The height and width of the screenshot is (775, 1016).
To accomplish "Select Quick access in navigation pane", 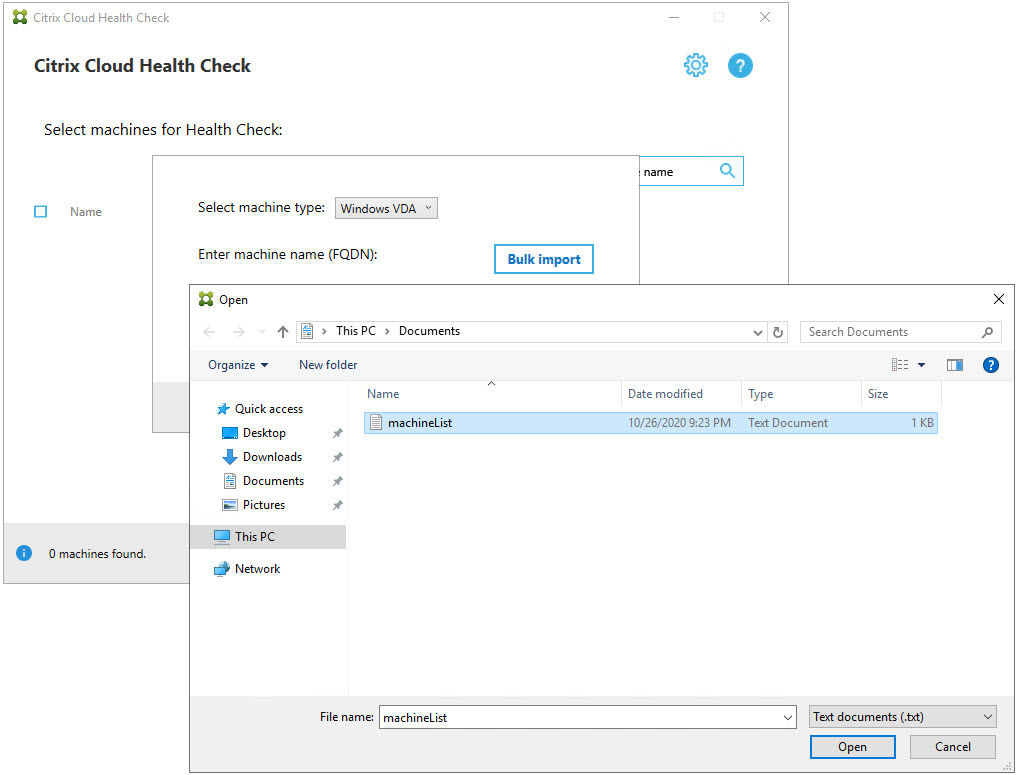I will 268,409.
